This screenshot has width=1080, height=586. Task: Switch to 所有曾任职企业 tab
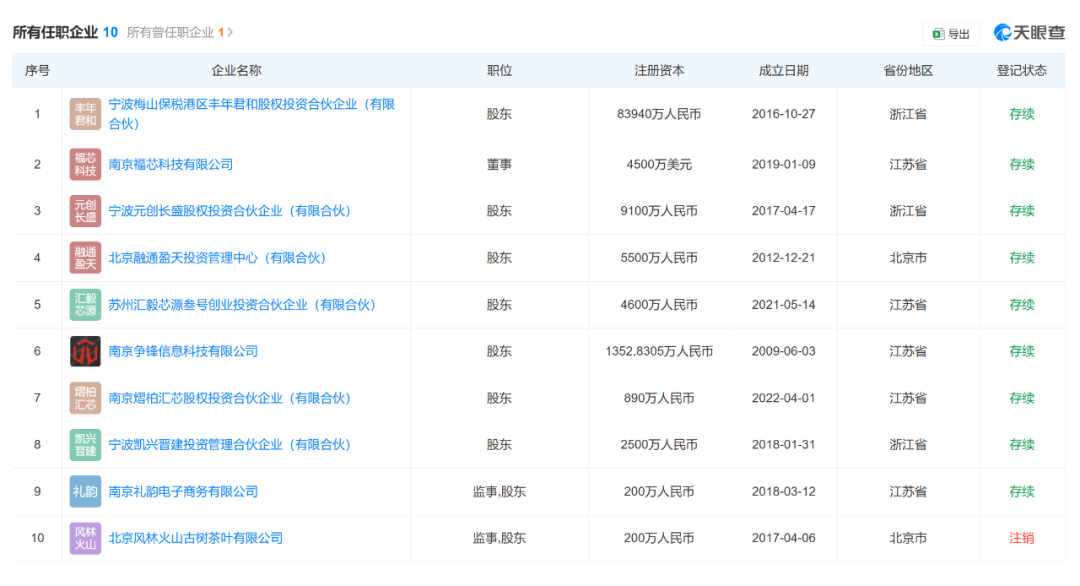(x=170, y=32)
